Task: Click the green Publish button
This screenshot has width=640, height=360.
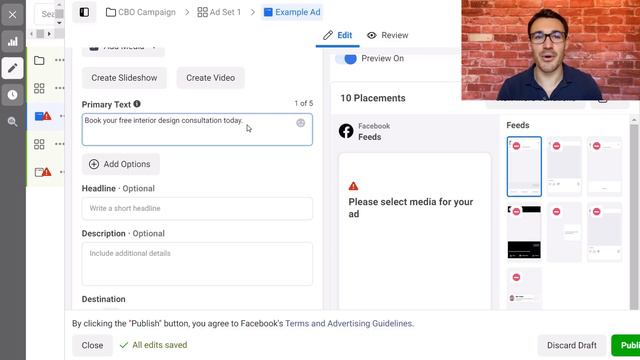Action: [626, 345]
